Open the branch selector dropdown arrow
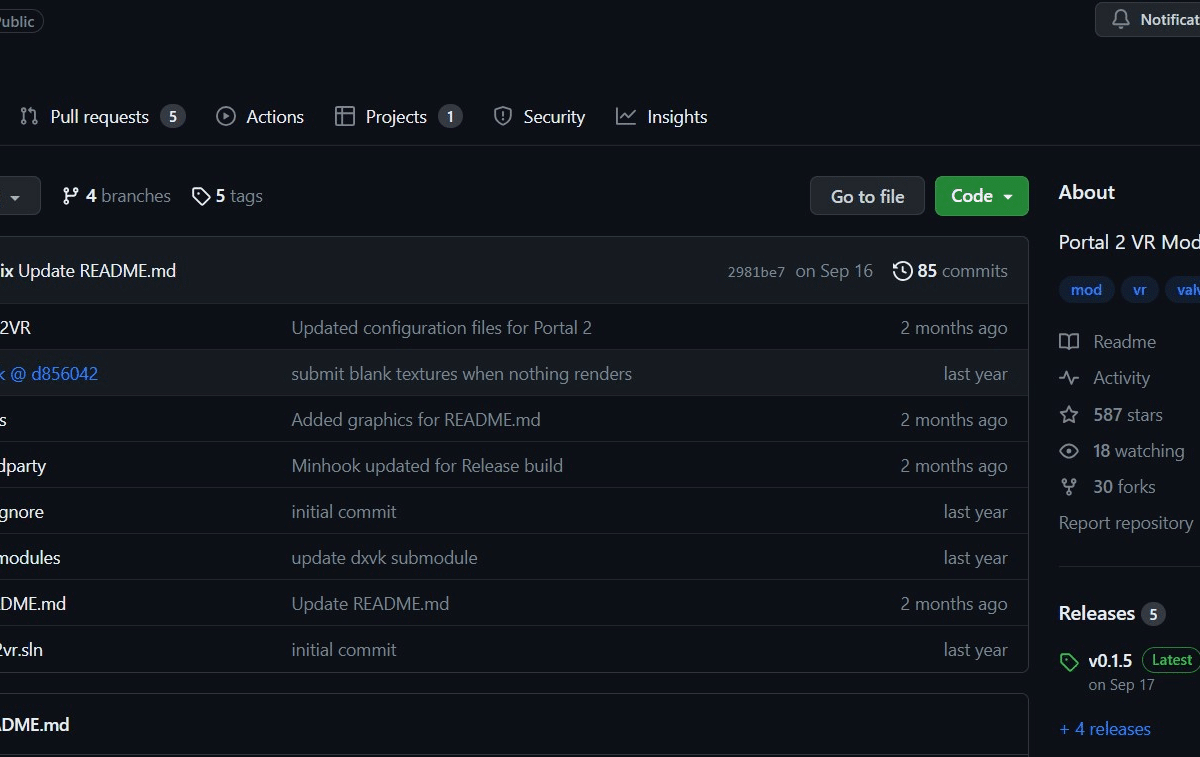 coord(15,197)
